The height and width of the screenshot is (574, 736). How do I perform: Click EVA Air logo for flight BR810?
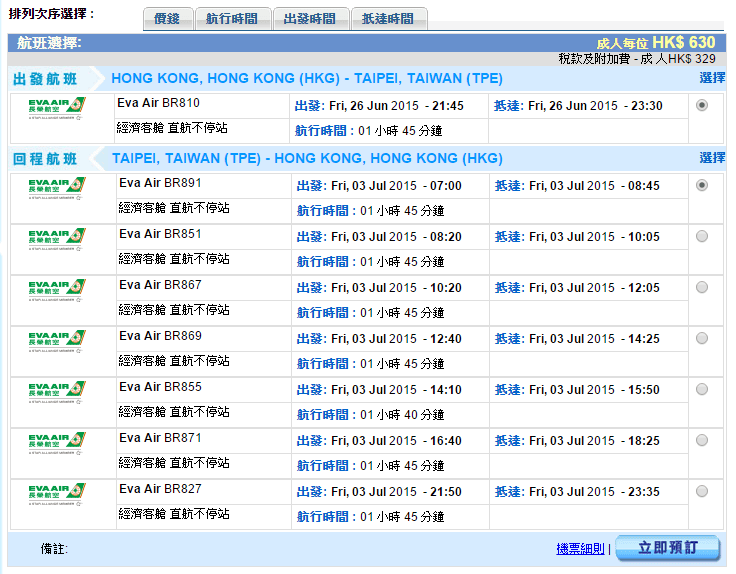point(58,110)
